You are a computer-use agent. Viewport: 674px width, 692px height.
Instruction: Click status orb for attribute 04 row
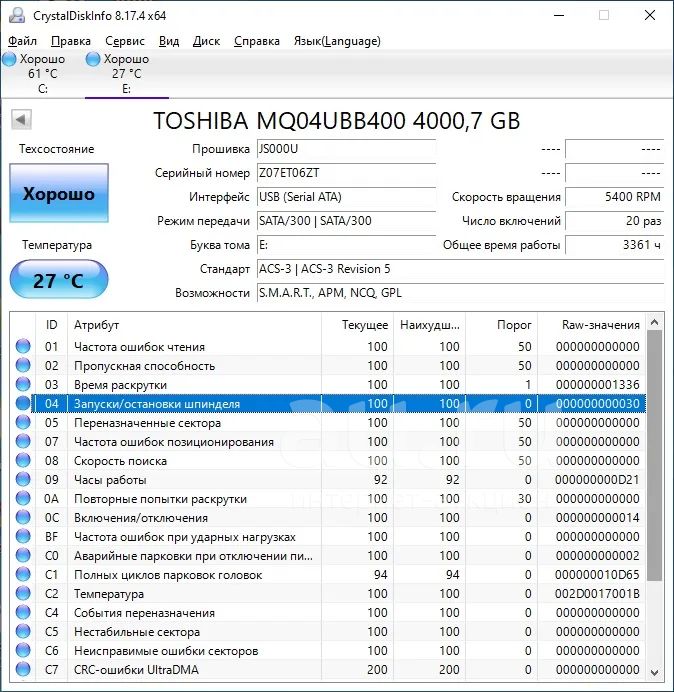pos(23,403)
